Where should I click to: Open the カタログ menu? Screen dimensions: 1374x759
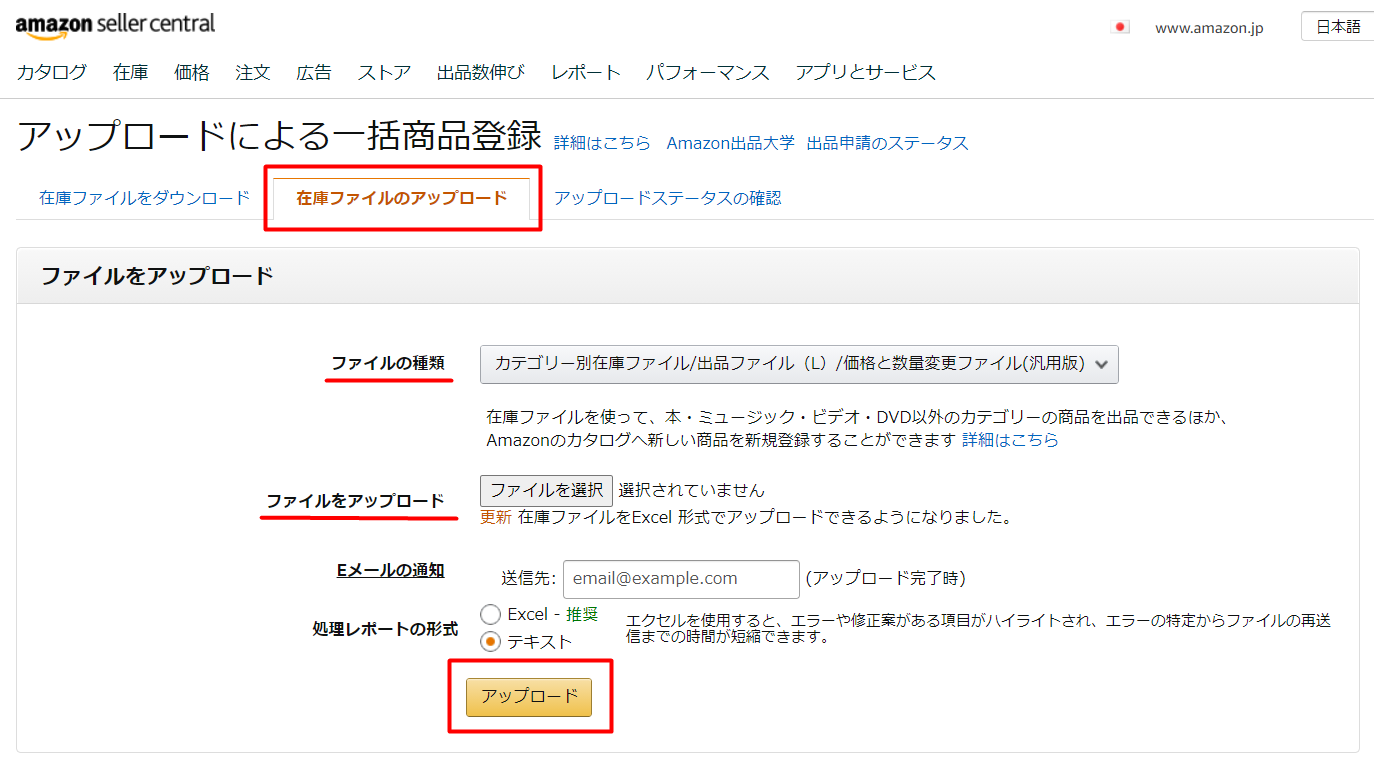[x=52, y=72]
